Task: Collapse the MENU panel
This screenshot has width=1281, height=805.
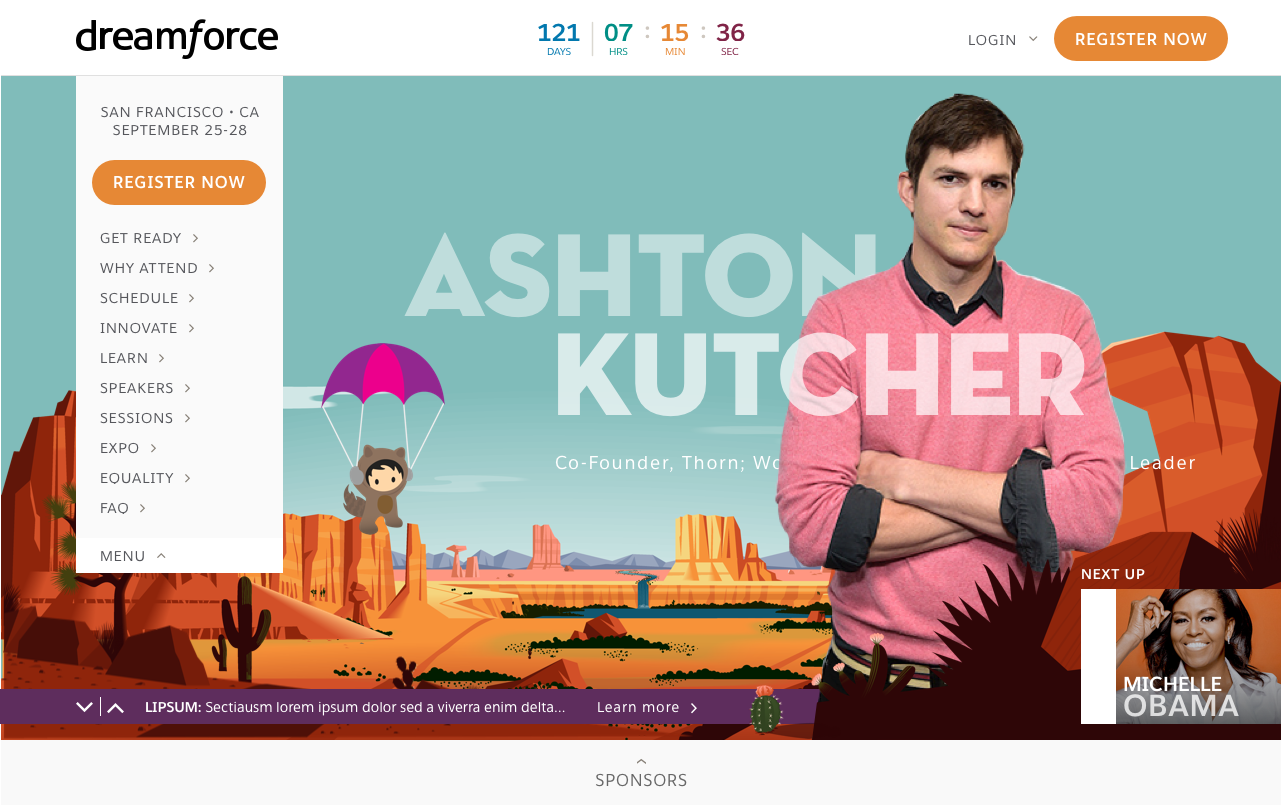Action: coord(133,556)
